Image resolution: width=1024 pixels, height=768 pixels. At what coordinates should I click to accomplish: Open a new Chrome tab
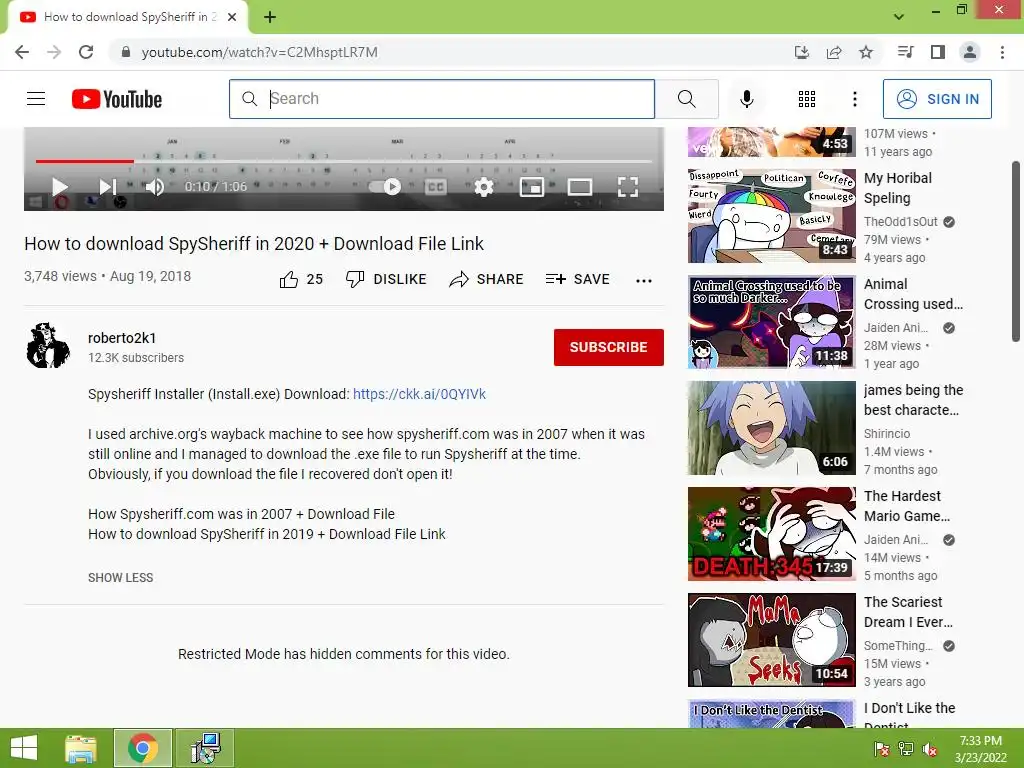270,17
